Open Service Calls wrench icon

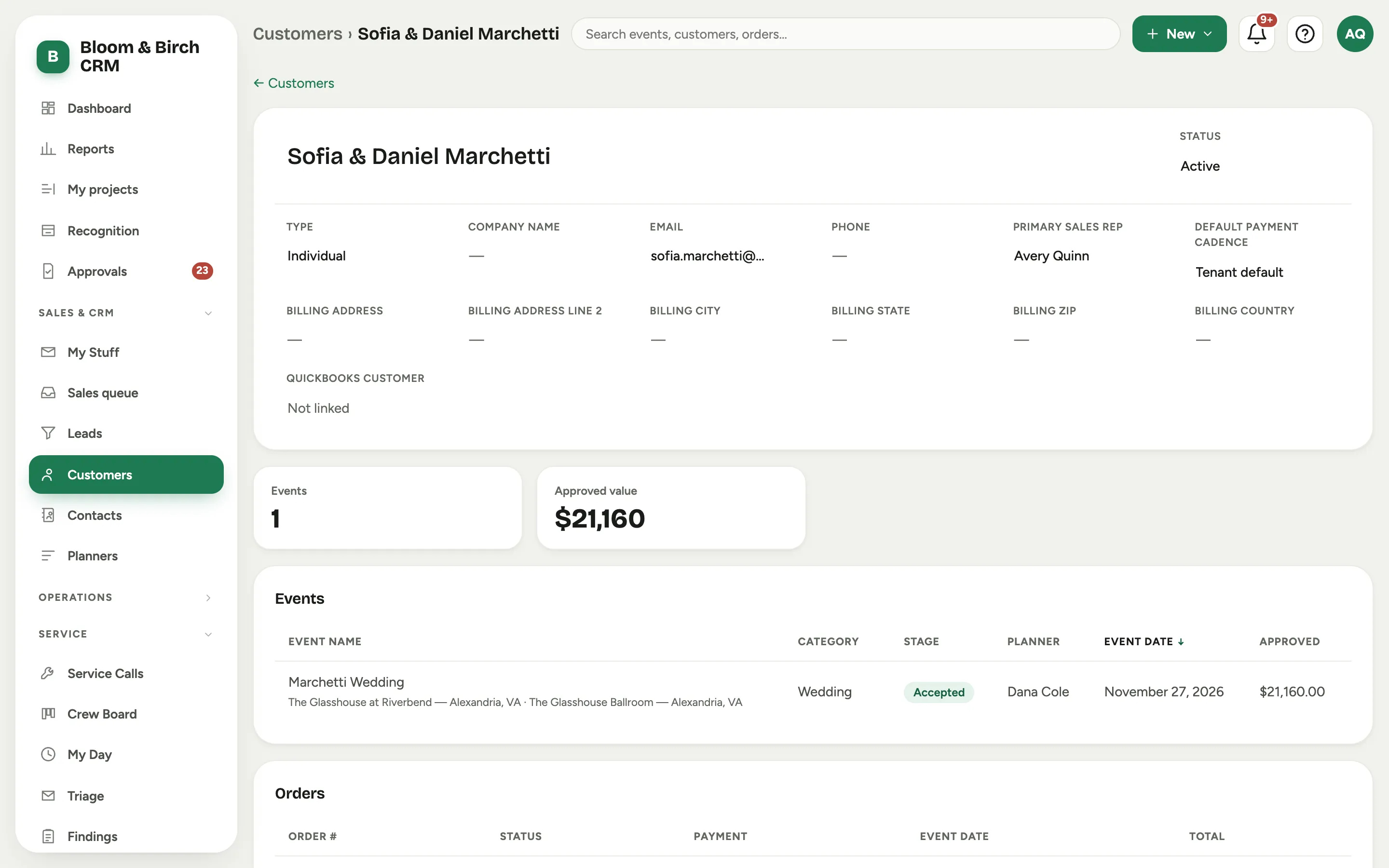click(48, 673)
